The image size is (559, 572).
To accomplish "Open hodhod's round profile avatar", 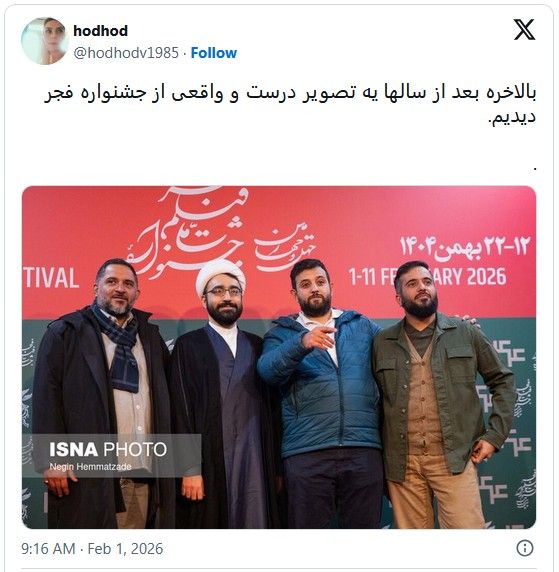I will point(45,41).
